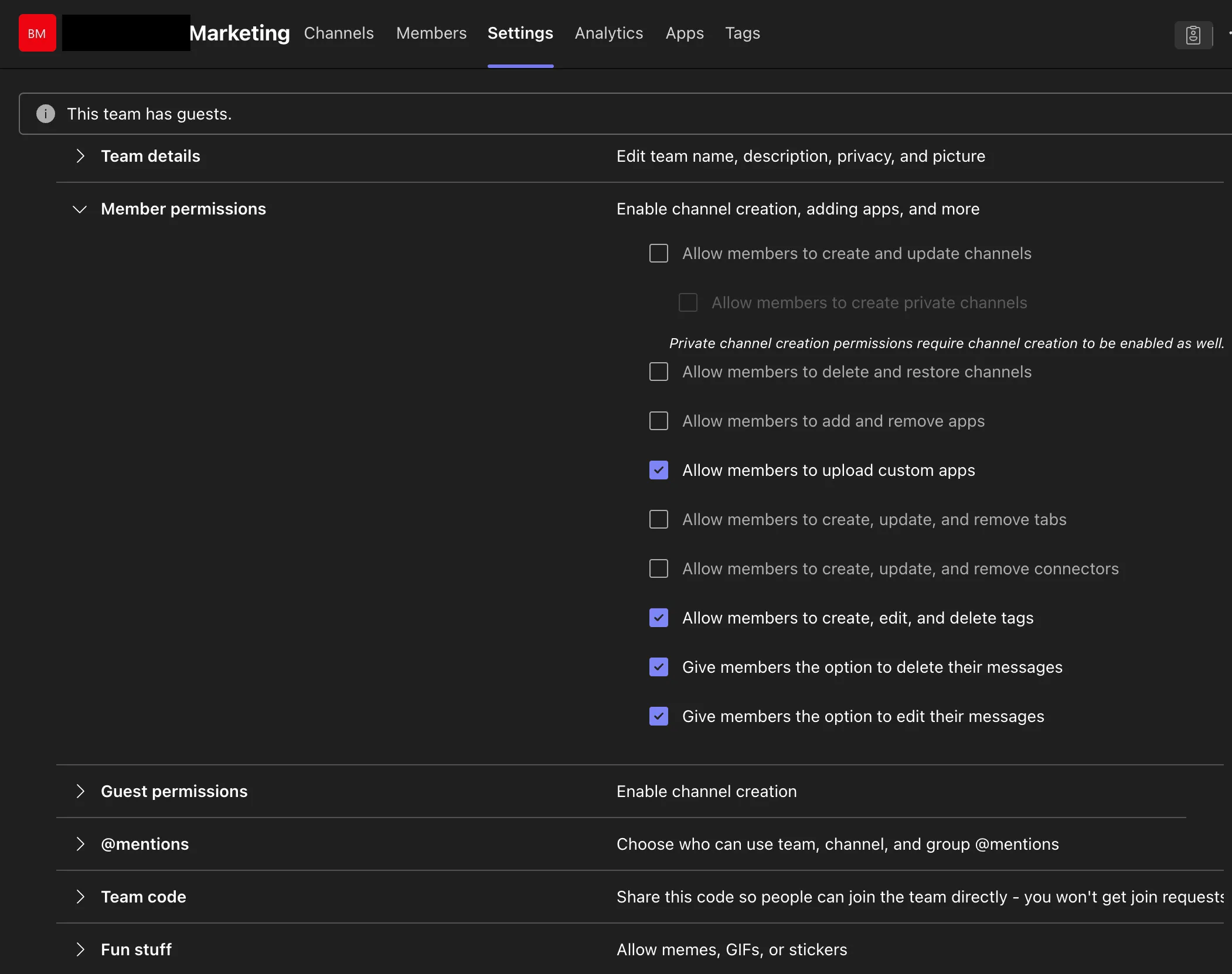Click 'Share this code so people can join' text
This screenshot has height=974, width=1232.
(x=920, y=897)
